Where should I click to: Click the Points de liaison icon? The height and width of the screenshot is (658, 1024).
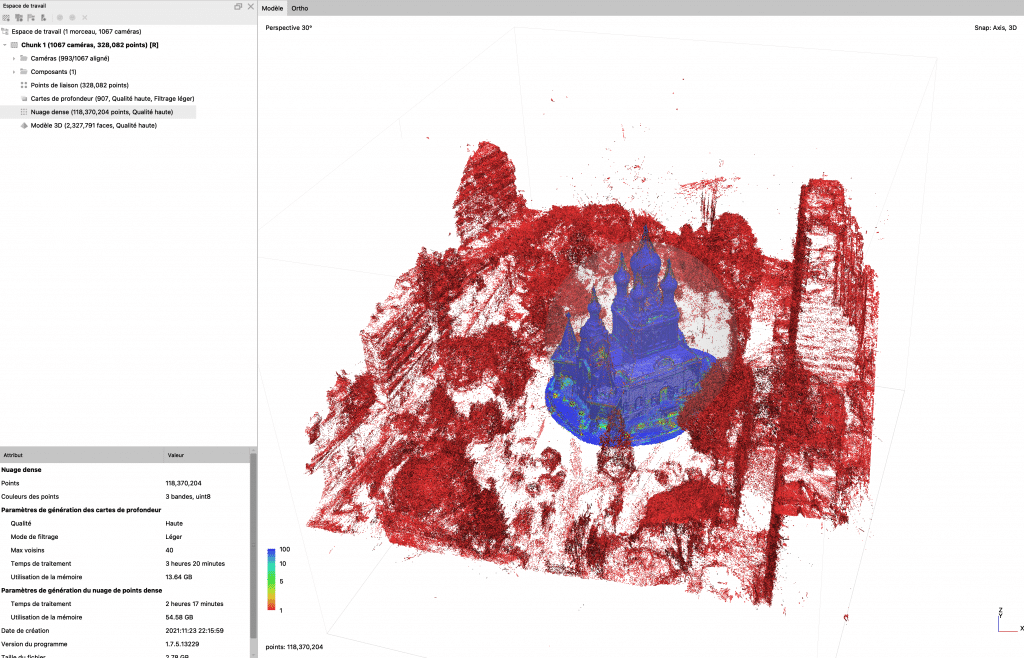pos(24,85)
